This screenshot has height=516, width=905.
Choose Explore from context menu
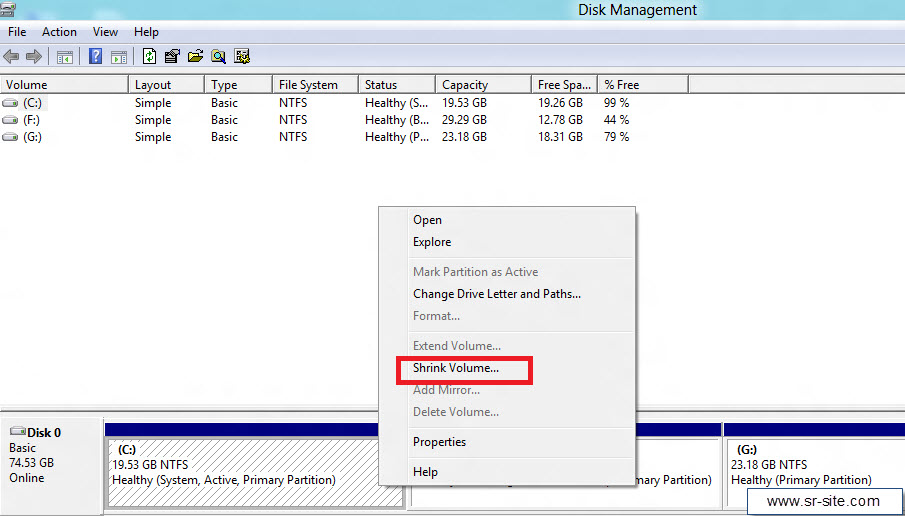coord(432,242)
